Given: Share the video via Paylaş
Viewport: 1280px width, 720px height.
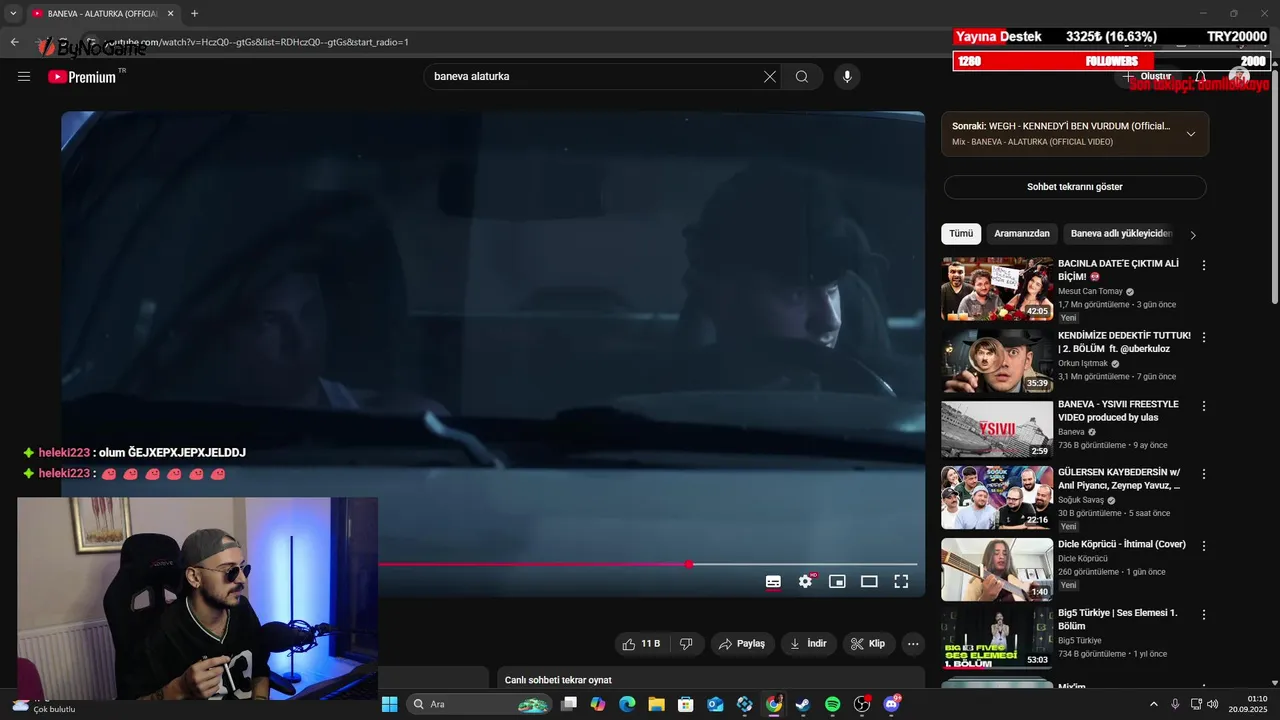Looking at the screenshot, I should pyautogui.click(x=742, y=644).
